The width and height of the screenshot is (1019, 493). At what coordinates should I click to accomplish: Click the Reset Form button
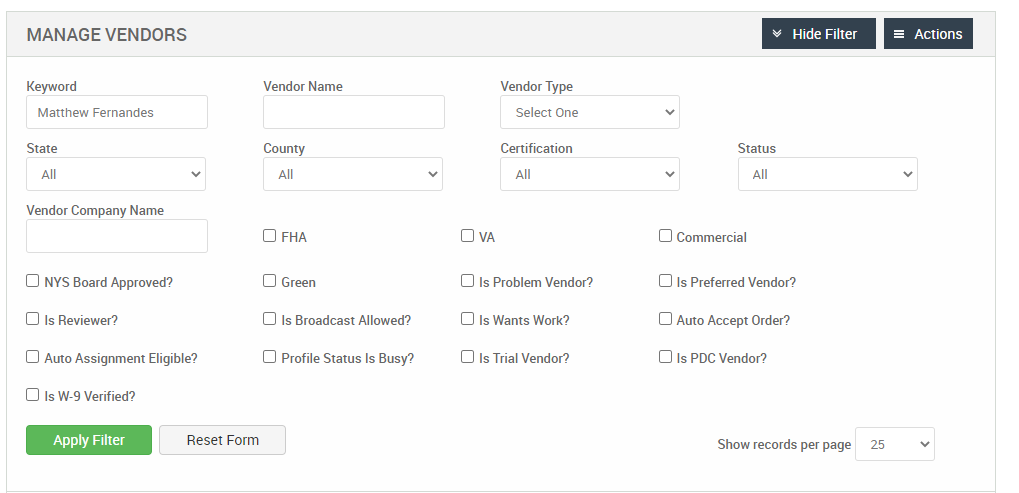tap(222, 440)
